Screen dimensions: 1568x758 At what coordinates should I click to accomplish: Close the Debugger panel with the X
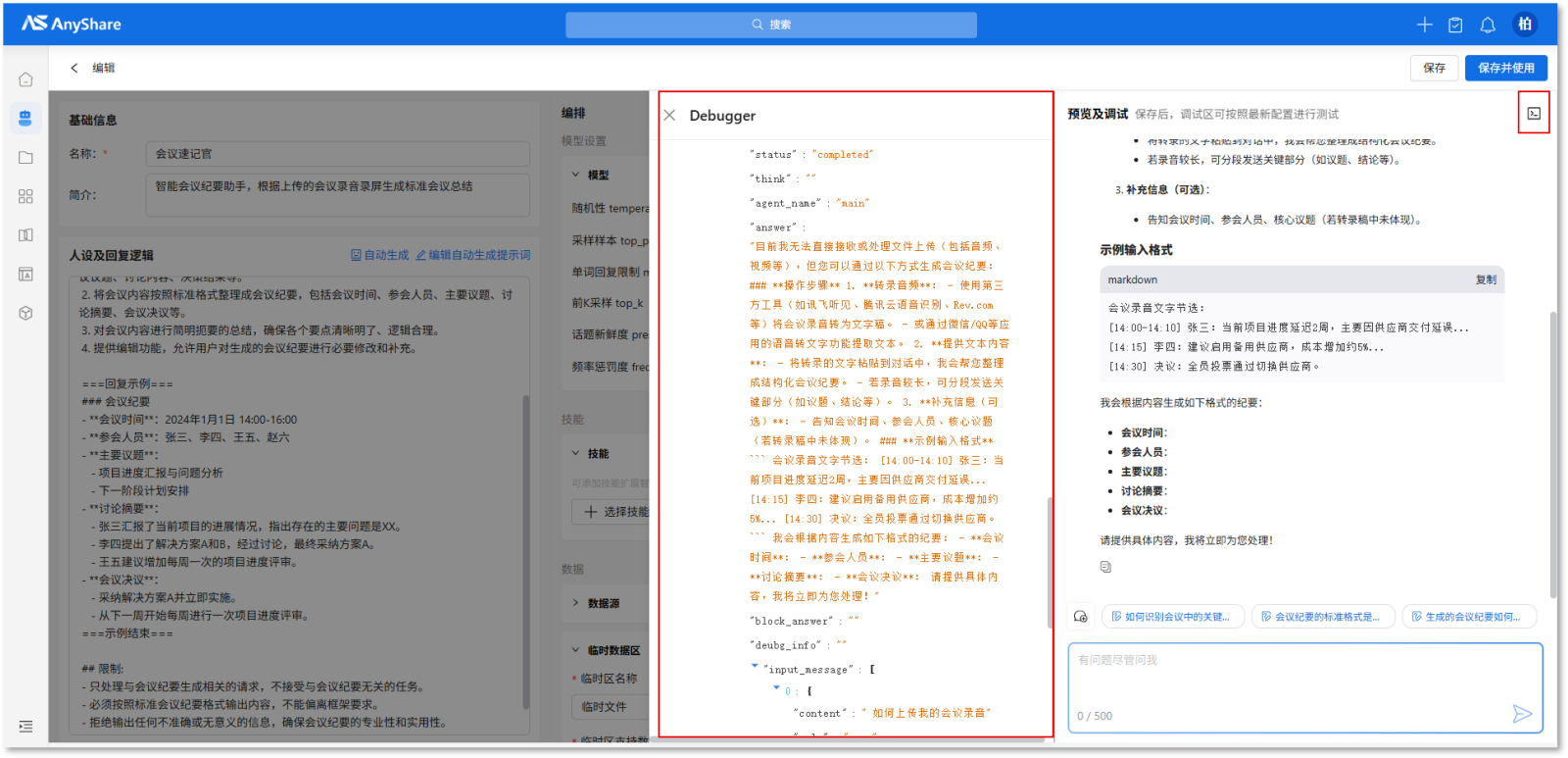[x=669, y=115]
